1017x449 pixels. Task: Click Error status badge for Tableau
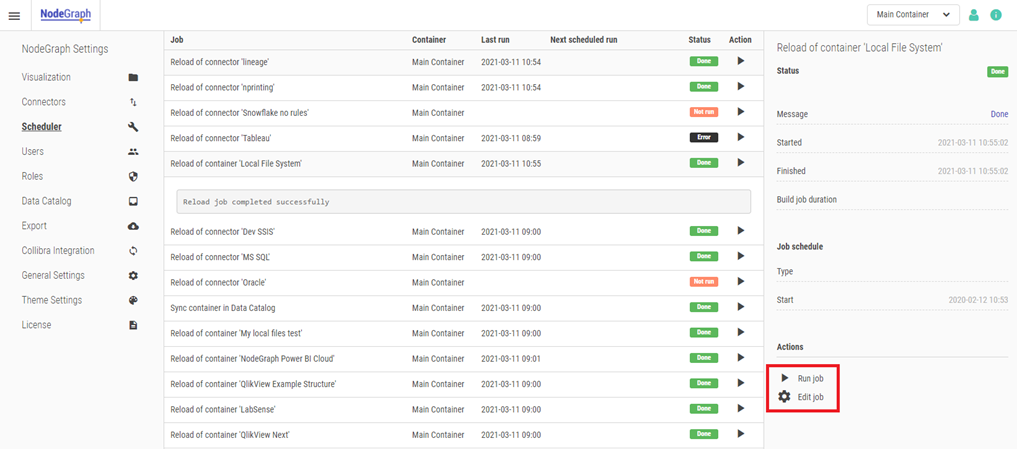point(703,137)
